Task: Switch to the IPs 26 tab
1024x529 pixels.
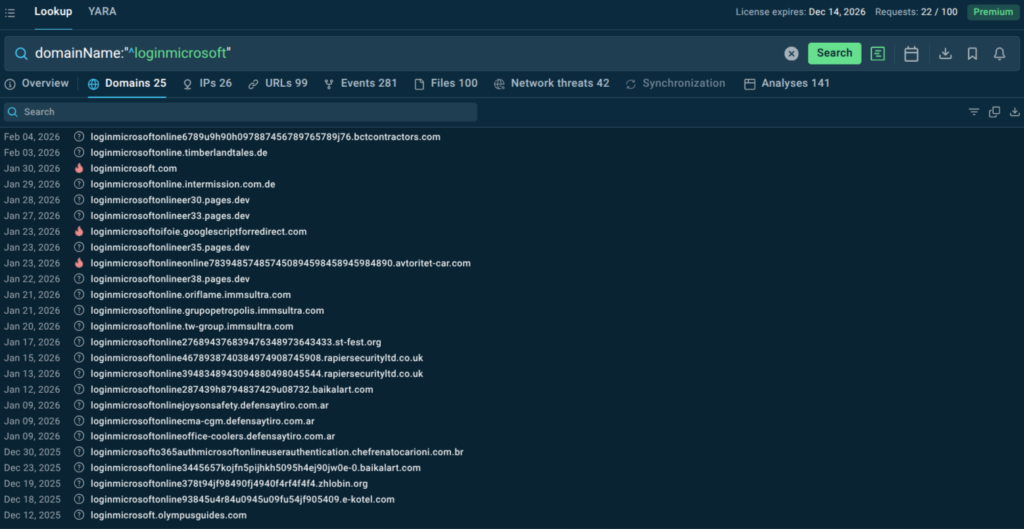Action: click(x=207, y=84)
